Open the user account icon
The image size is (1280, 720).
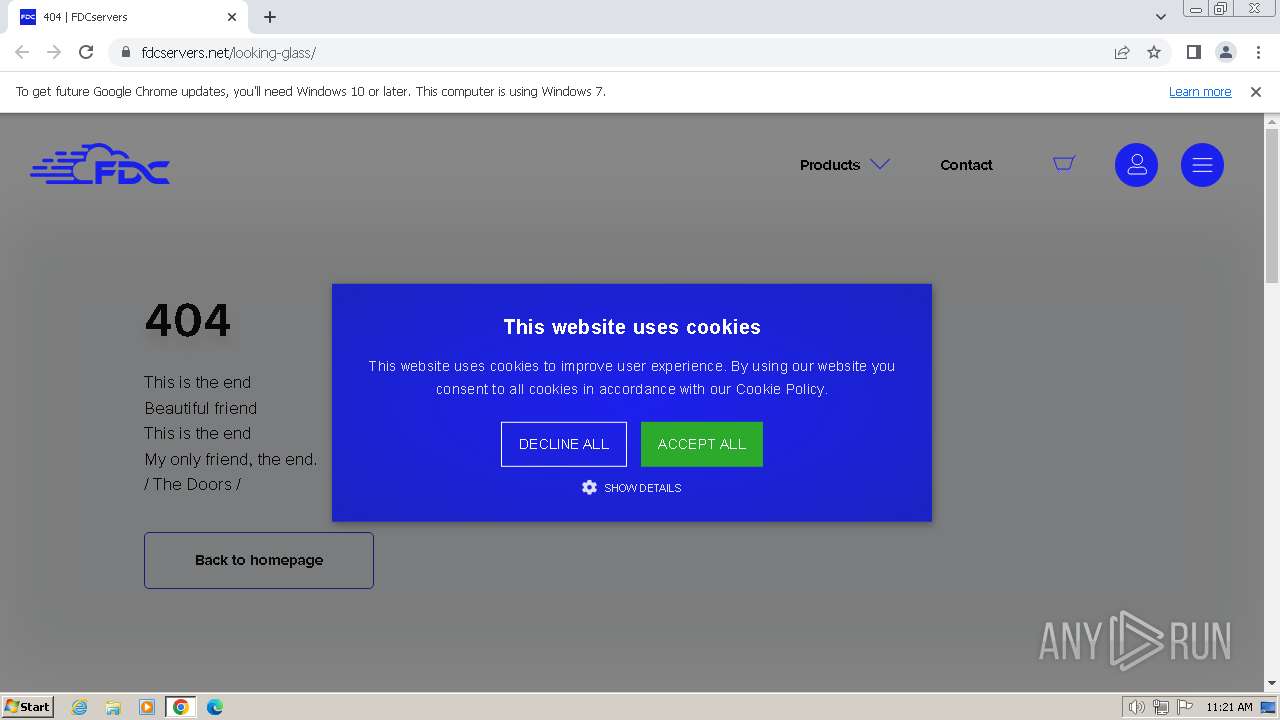point(1136,165)
